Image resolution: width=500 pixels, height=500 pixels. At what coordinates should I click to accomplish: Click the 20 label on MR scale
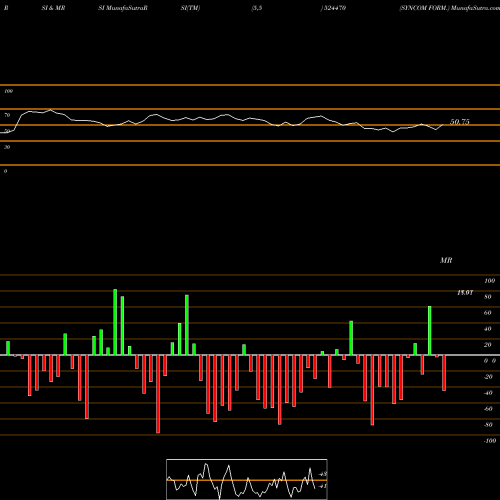coord(488,345)
